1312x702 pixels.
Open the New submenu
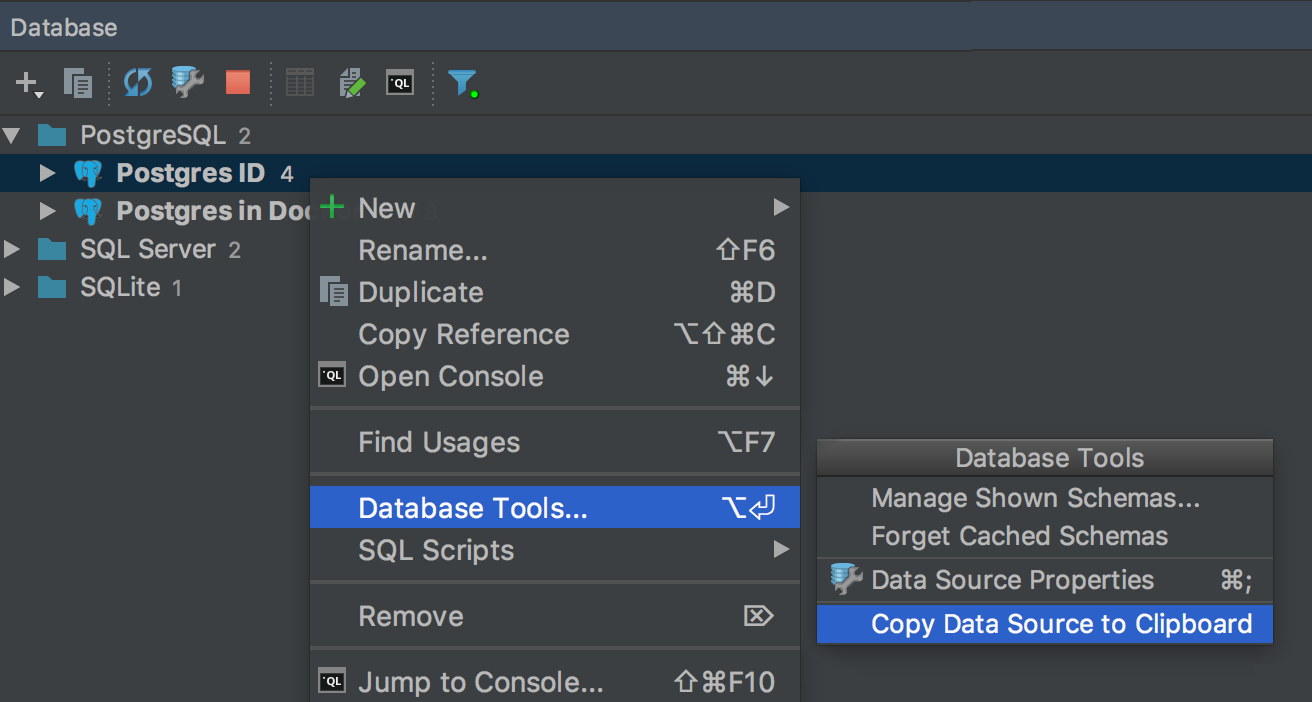pyautogui.click(x=555, y=208)
